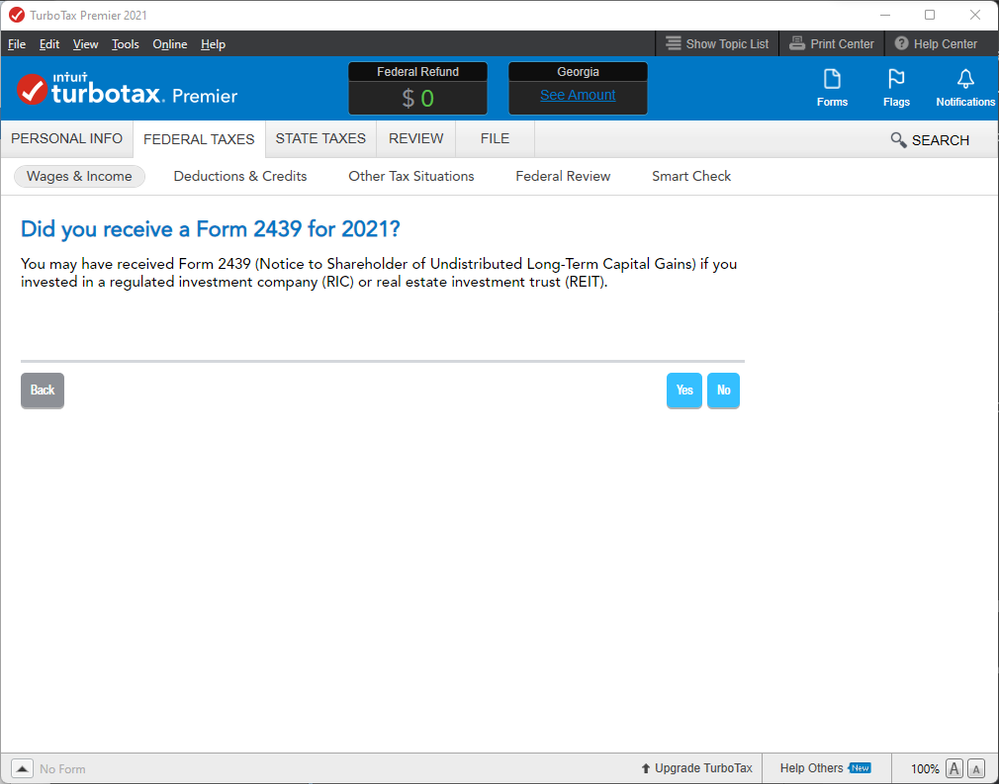Click the Yes button

click(684, 390)
